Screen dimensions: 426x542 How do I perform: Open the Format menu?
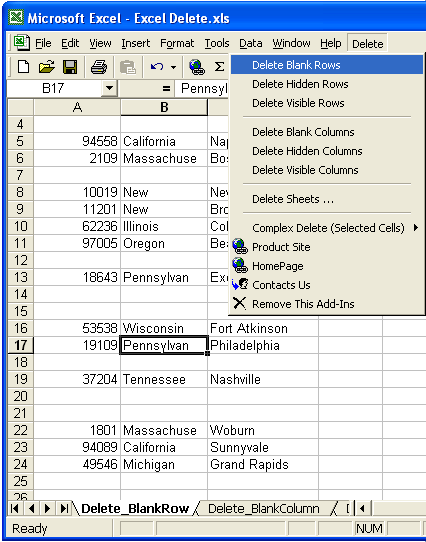click(177, 43)
